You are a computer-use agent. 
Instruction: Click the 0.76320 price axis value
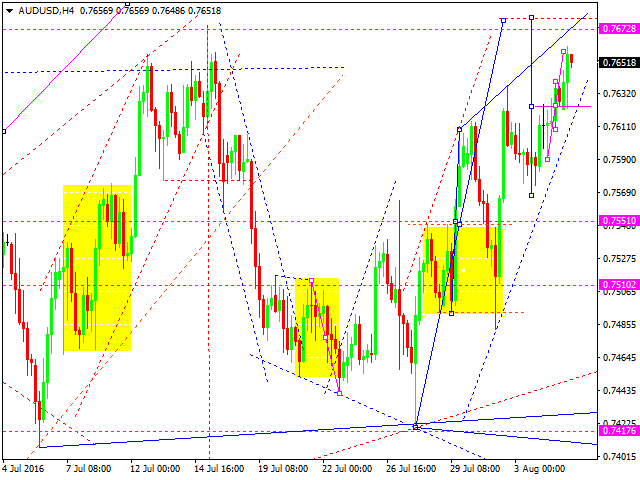619,93
